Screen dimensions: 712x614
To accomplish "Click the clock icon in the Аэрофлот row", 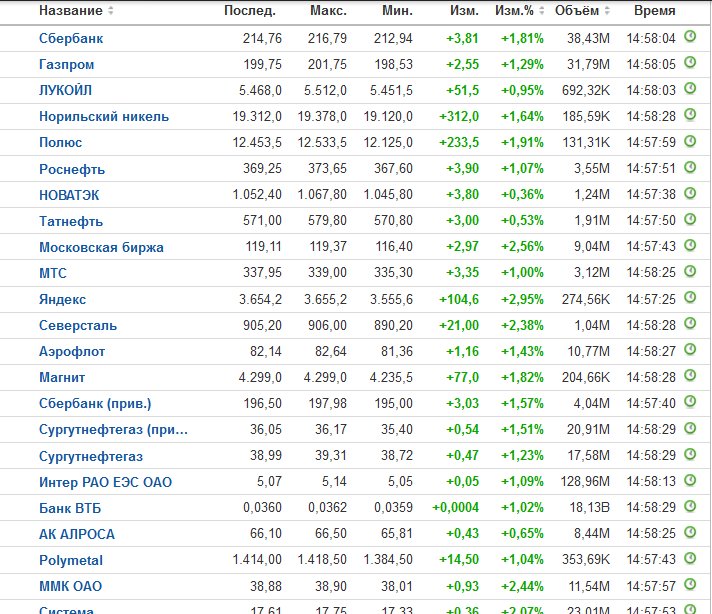I will pyautogui.click(x=690, y=349).
